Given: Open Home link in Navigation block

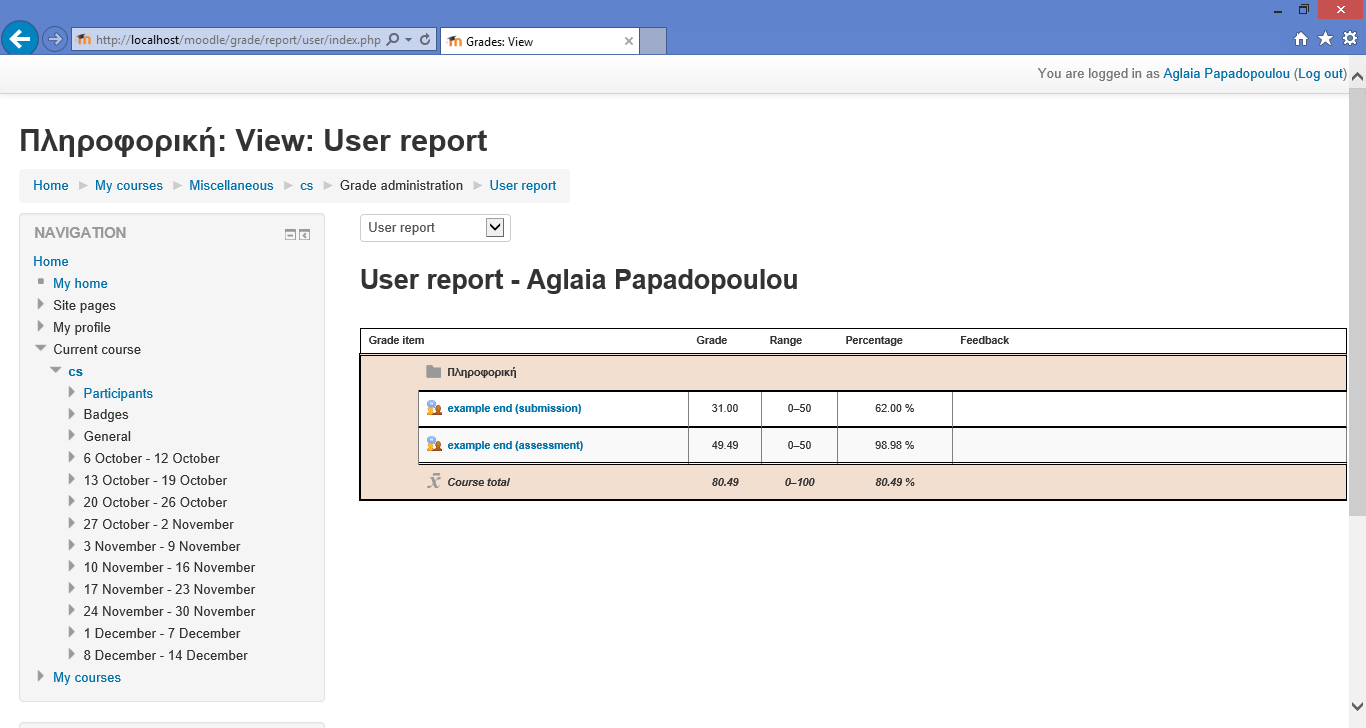Looking at the screenshot, I should coord(51,261).
